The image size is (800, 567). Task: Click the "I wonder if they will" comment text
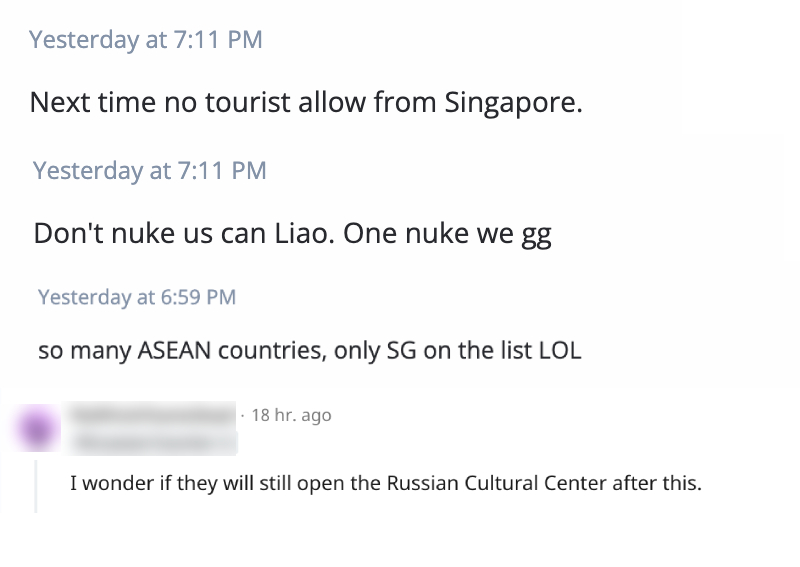[x=386, y=483]
